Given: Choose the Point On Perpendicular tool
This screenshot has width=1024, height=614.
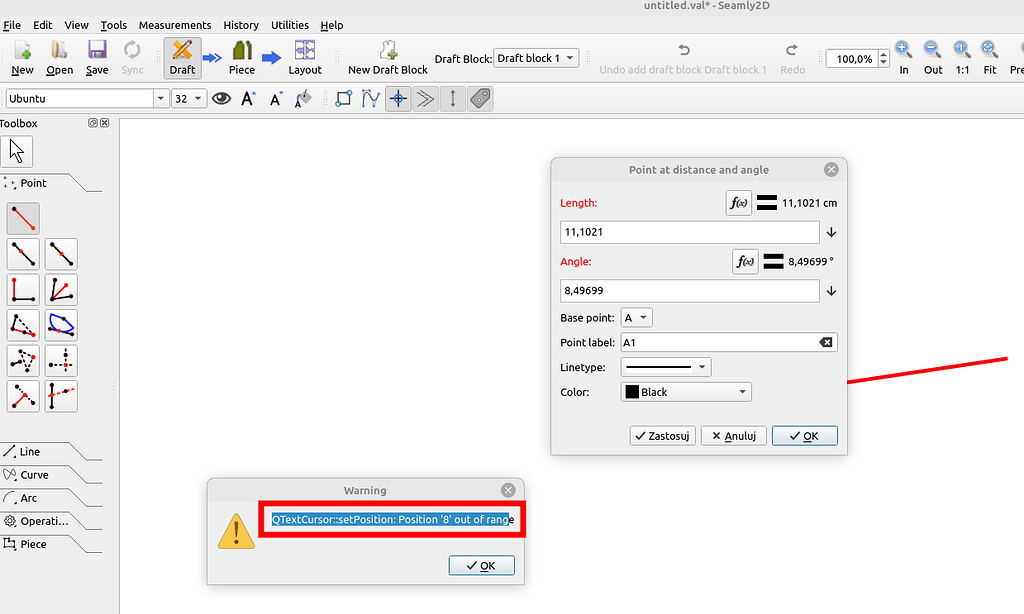Looking at the screenshot, I should coord(22,289).
